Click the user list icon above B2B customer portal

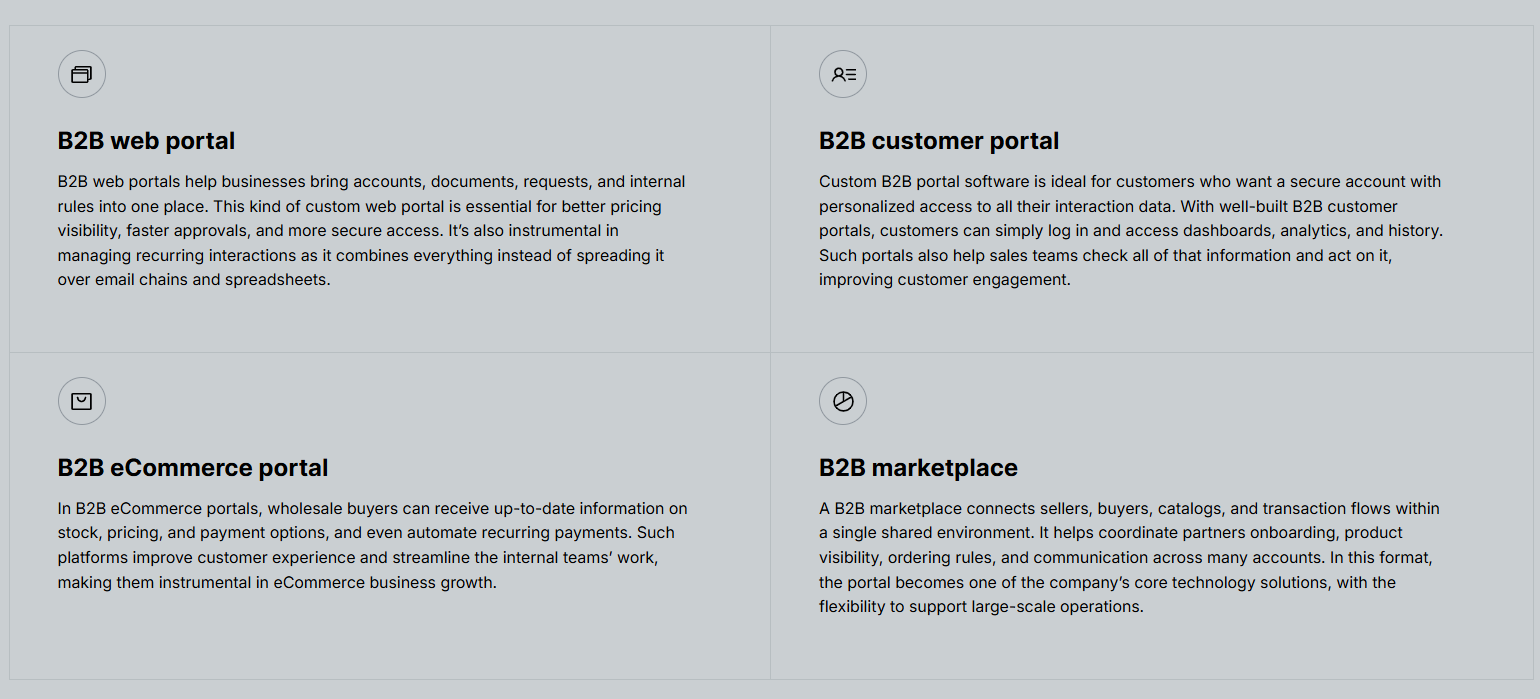click(x=843, y=74)
